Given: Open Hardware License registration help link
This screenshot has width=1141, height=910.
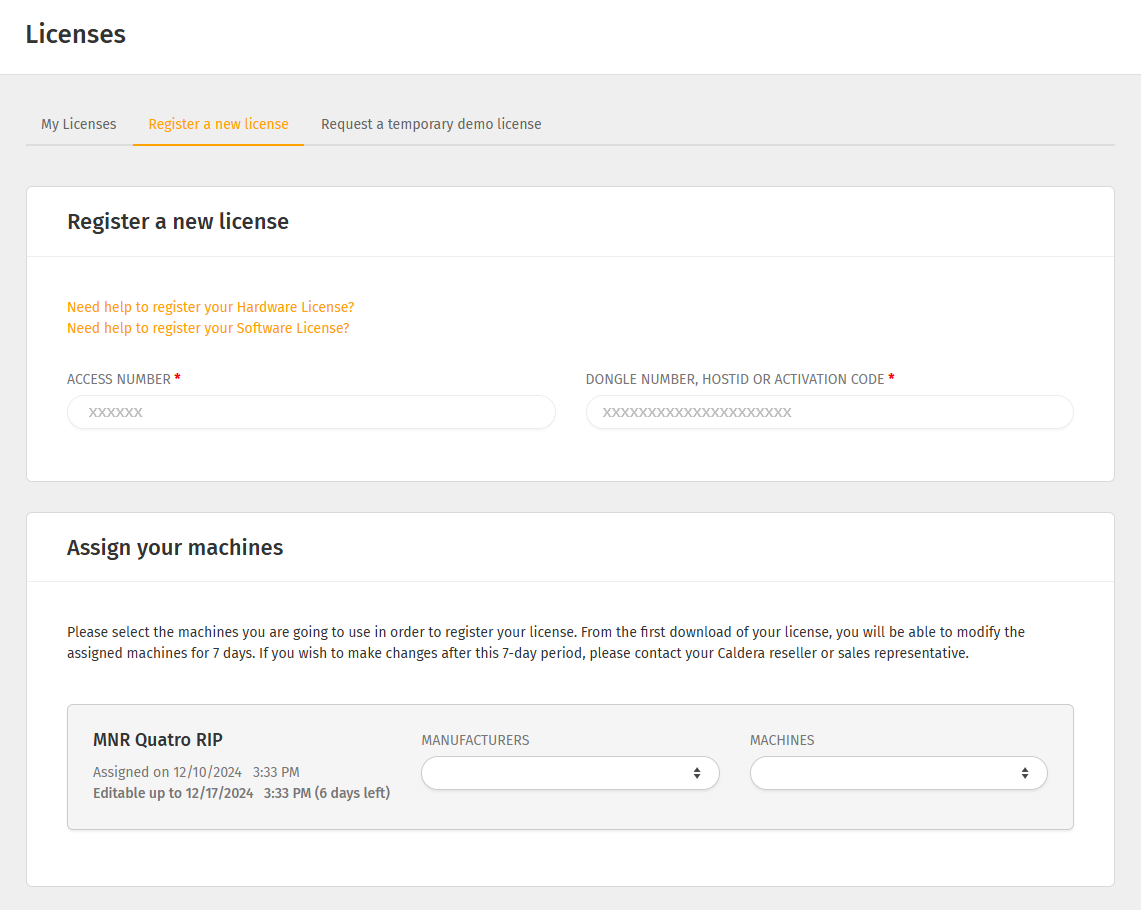Looking at the screenshot, I should [210, 307].
